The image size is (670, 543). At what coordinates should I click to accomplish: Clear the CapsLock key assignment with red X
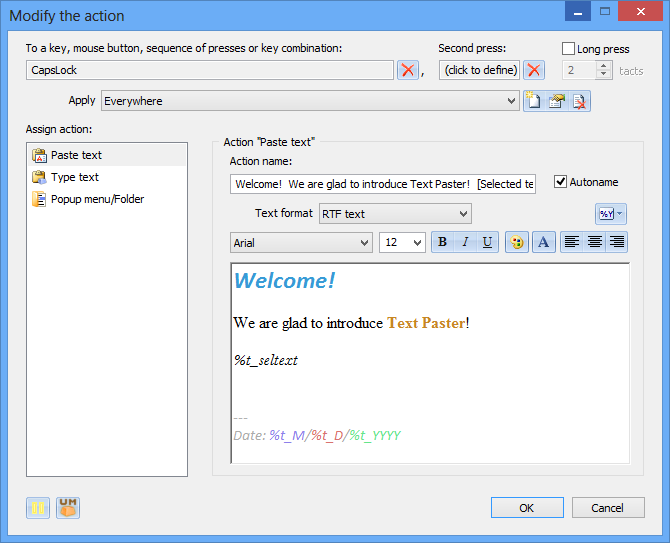coord(408,70)
